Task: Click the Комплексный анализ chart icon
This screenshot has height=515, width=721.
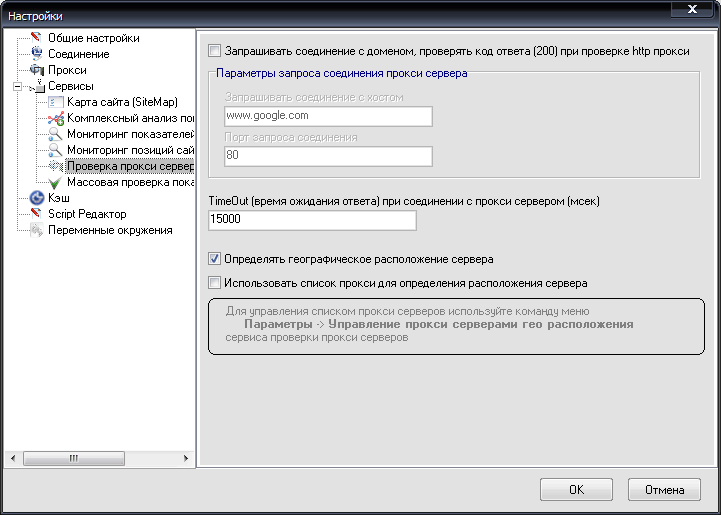Action: [56, 118]
